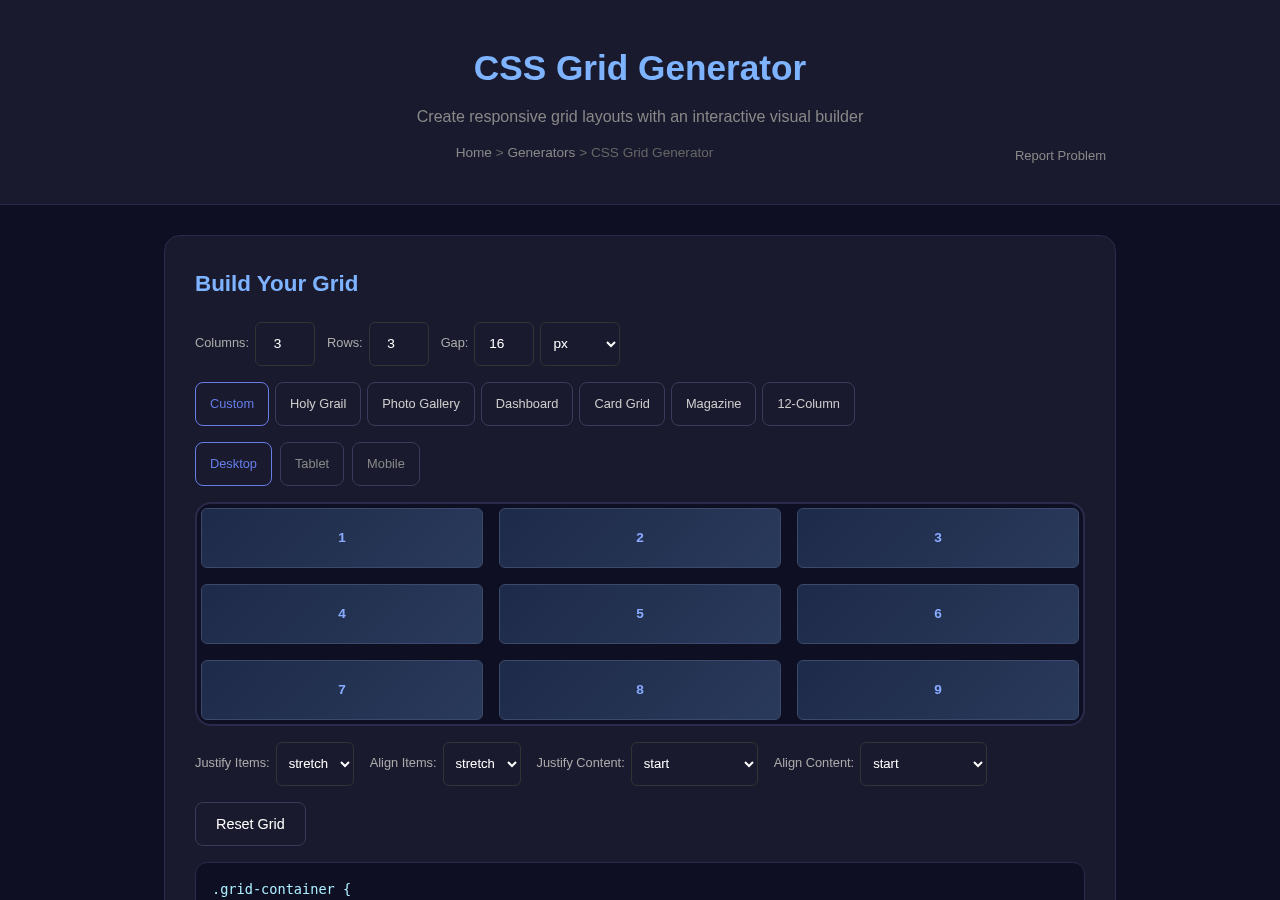The height and width of the screenshot is (900, 1280).
Task: Click grid cell 9
Action: [938, 690]
